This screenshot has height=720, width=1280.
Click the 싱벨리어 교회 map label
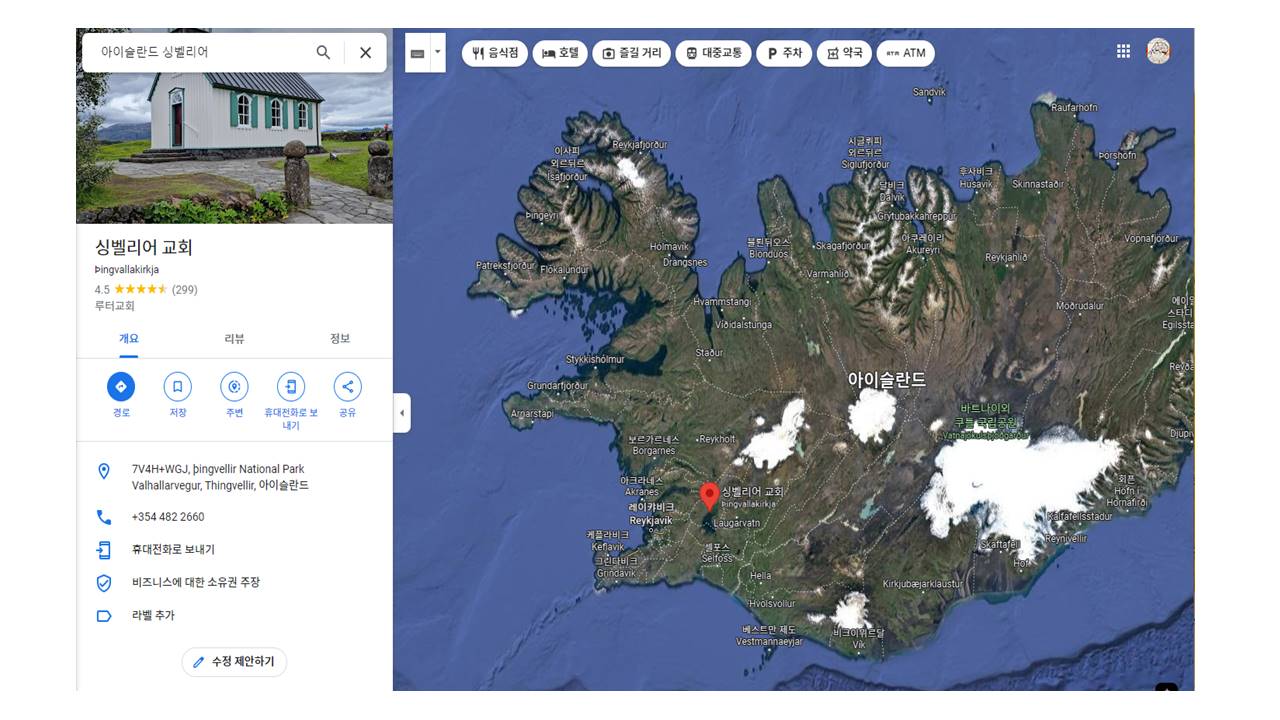click(753, 492)
